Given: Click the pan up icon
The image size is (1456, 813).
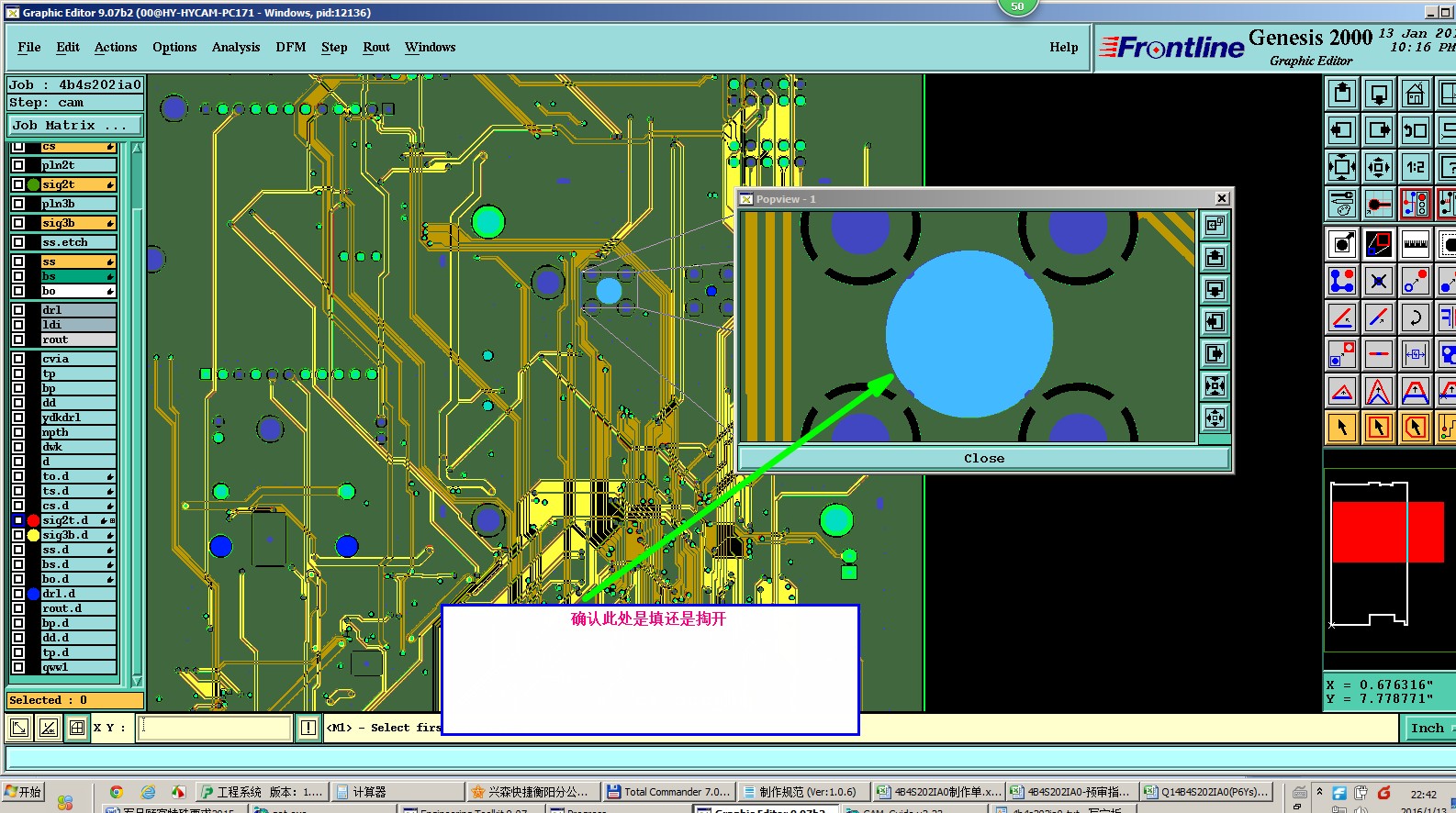Looking at the screenshot, I should (x=1342, y=94).
